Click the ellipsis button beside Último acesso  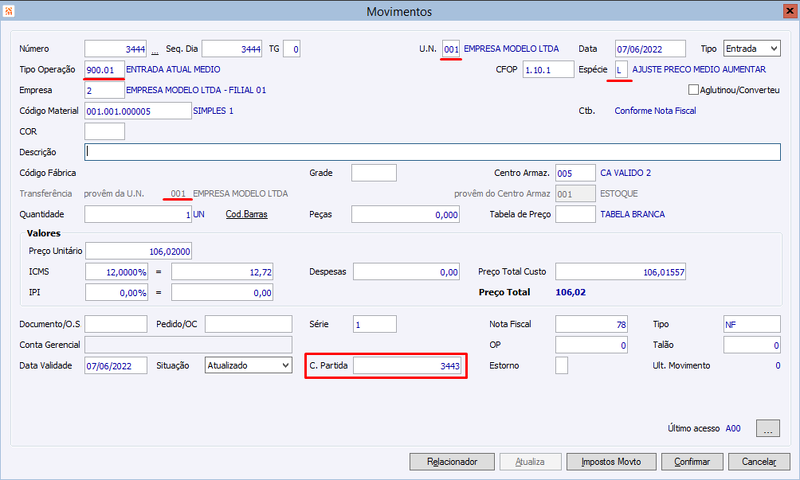click(767, 428)
